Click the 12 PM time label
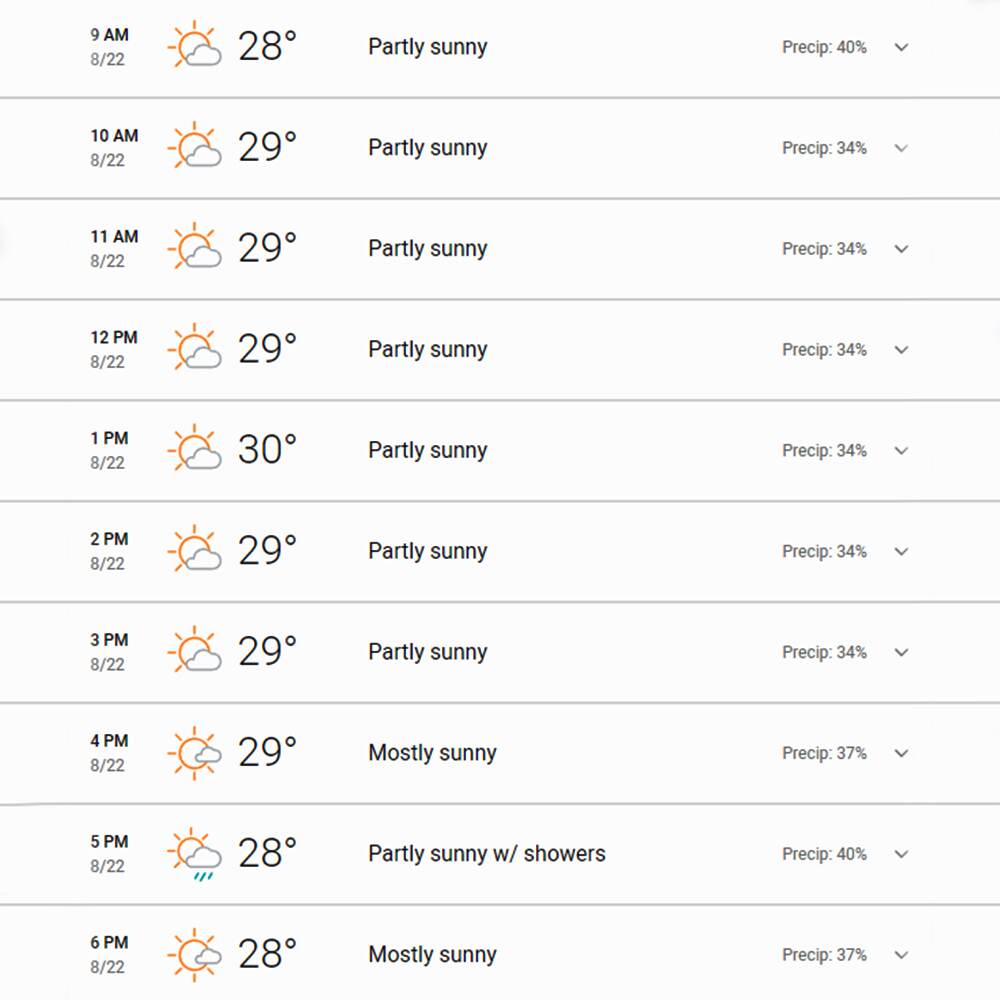 coord(114,337)
